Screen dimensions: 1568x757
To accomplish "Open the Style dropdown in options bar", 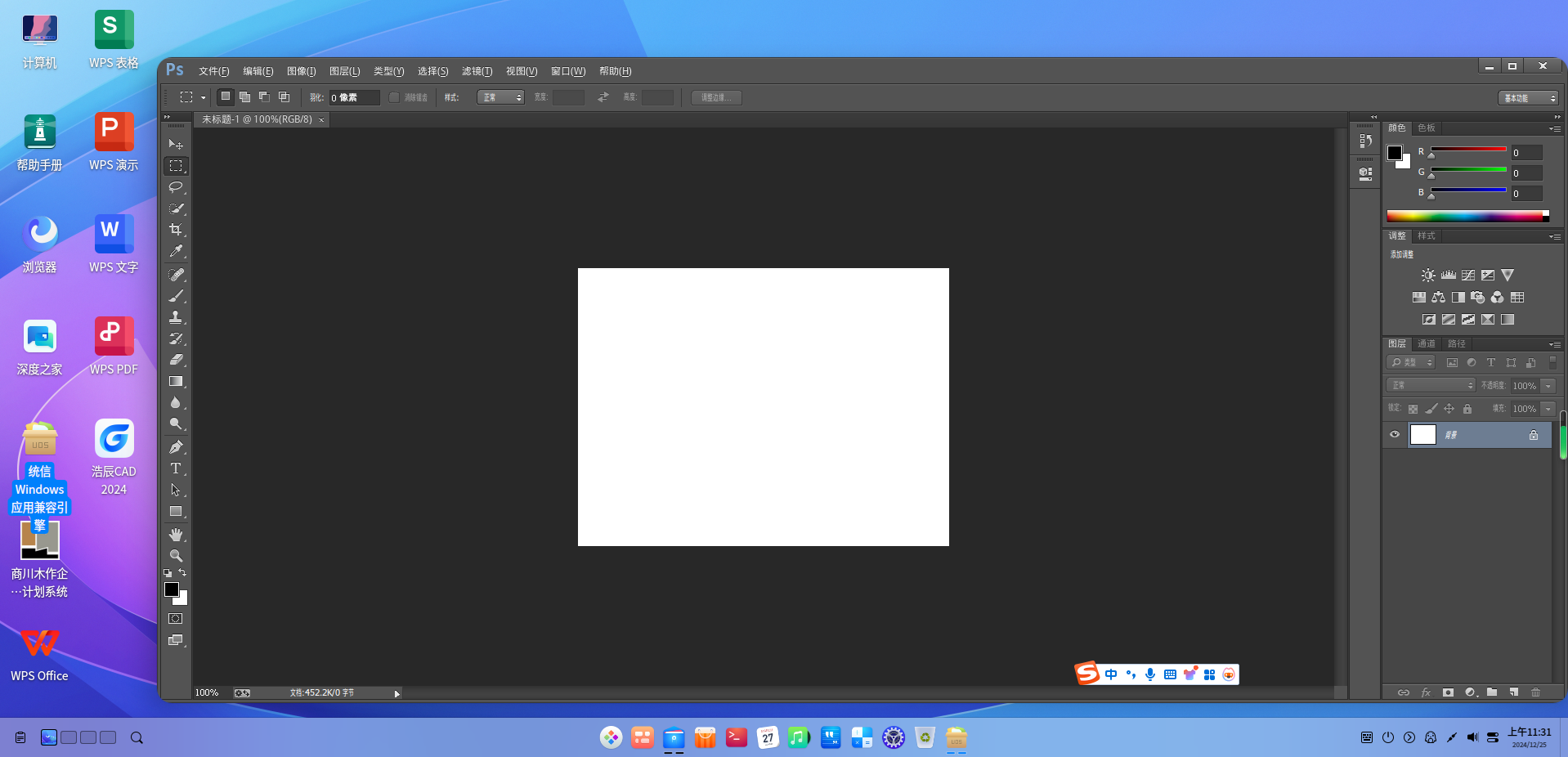I will point(500,97).
